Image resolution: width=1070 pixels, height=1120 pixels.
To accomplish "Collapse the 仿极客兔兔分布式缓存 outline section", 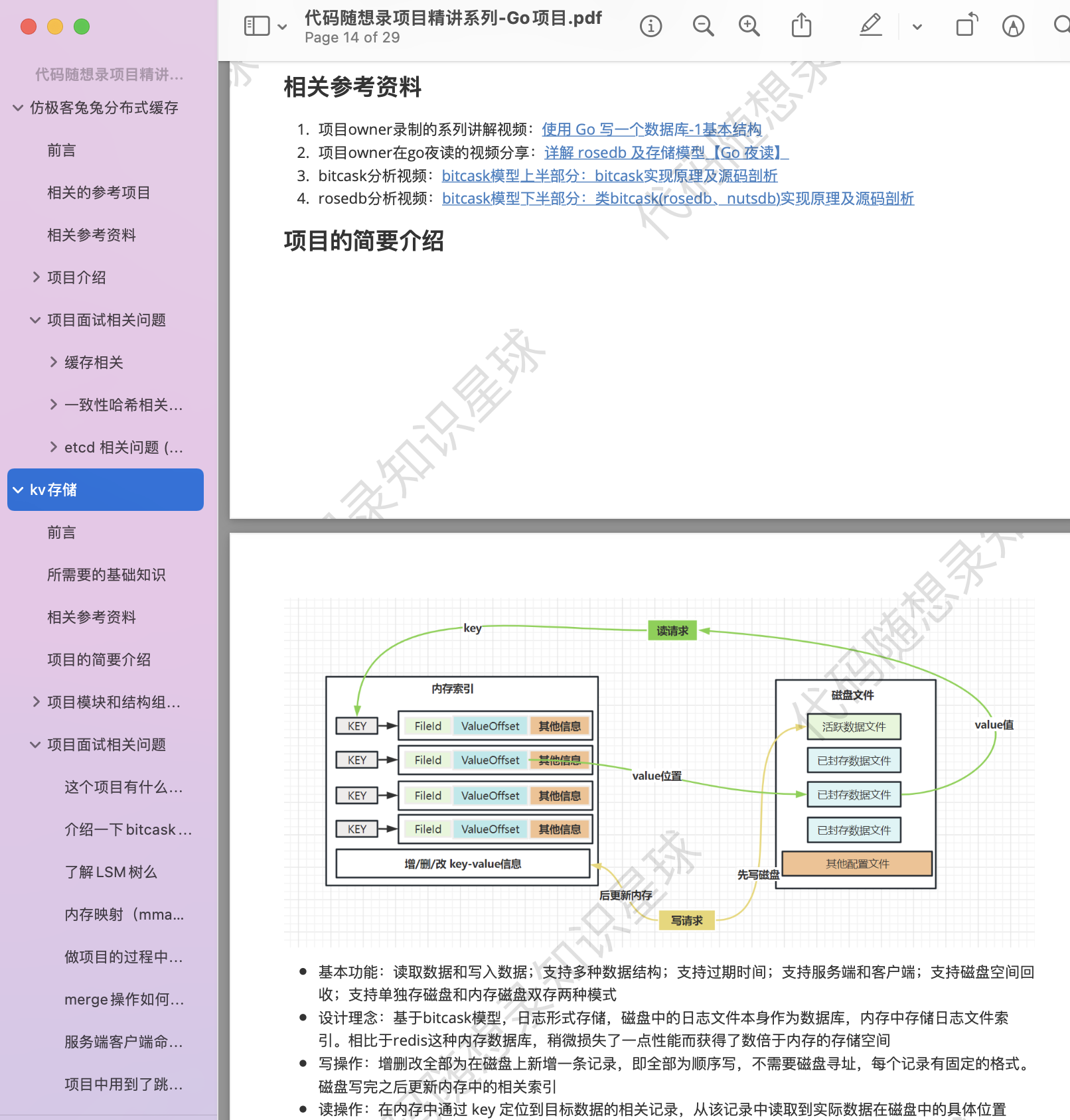I will point(18,107).
